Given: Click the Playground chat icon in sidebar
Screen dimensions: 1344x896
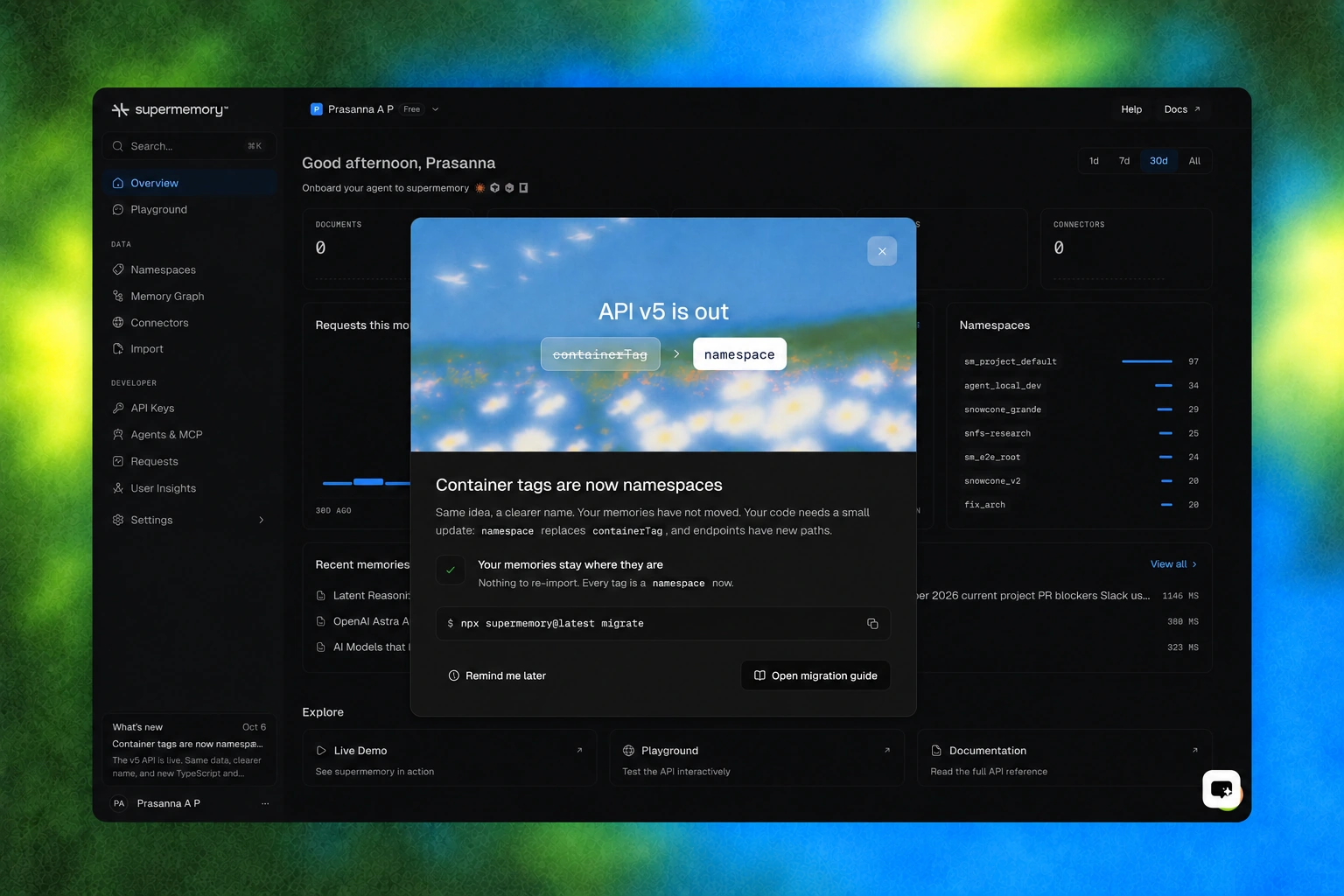Looking at the screenshot, I should pyautogui.click(x=118, y=209).
